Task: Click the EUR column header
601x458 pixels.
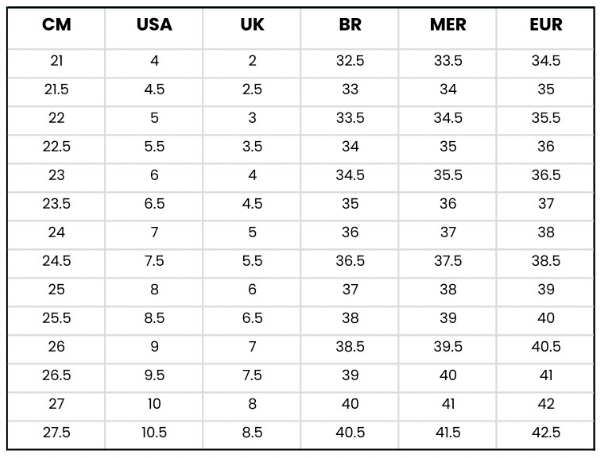Action: (546, 25)
